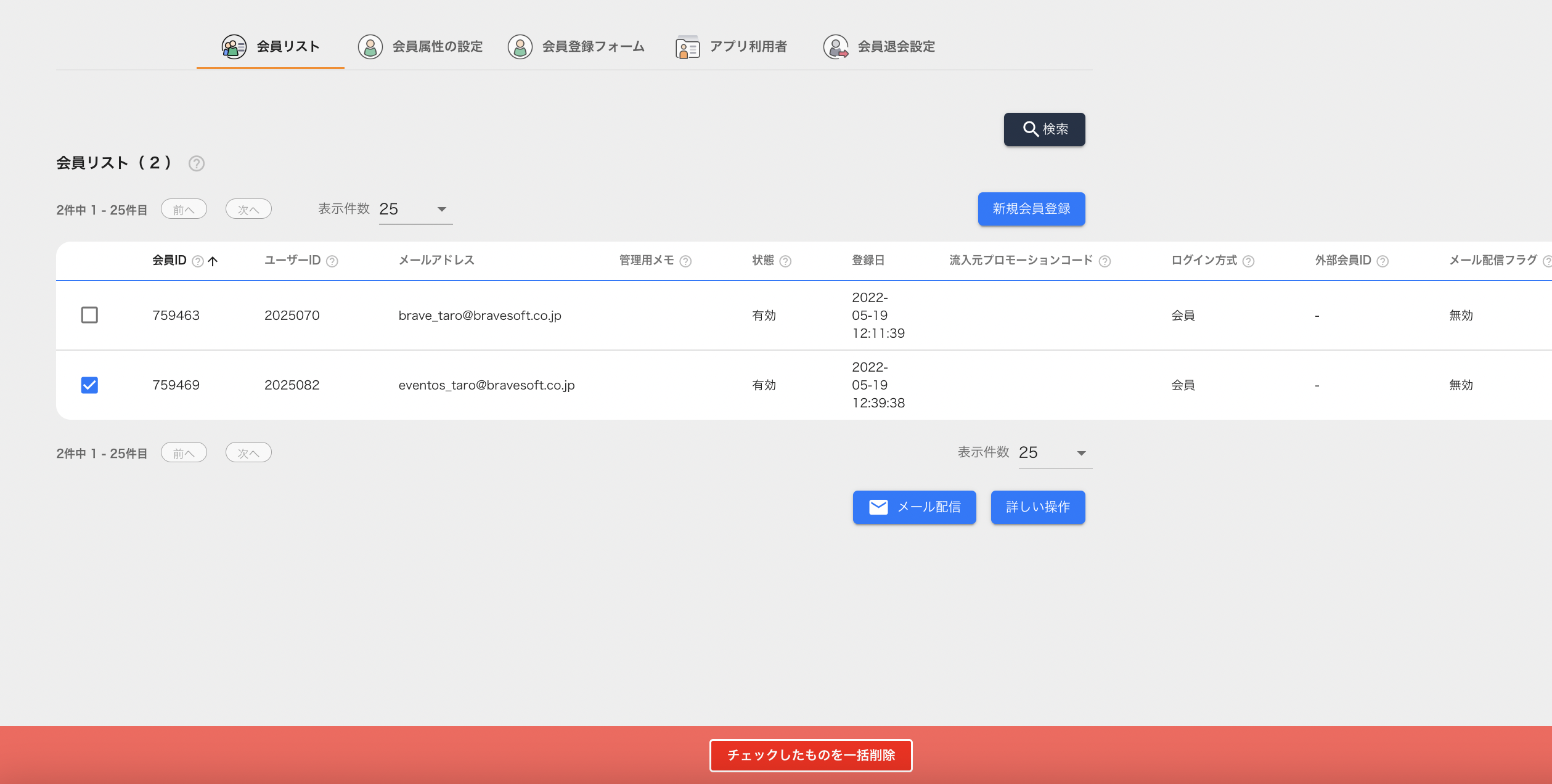Click help icon next to 状態 column

click(785, 261)
